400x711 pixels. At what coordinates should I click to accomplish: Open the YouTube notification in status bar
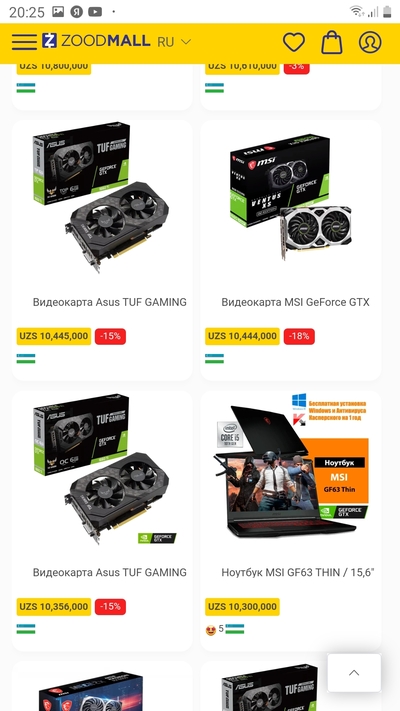click(95, 12)
